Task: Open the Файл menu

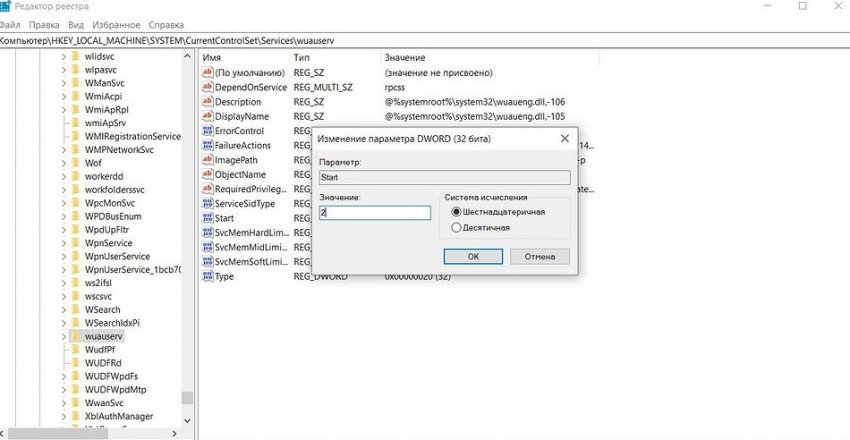Action: [x=9, y=23]
